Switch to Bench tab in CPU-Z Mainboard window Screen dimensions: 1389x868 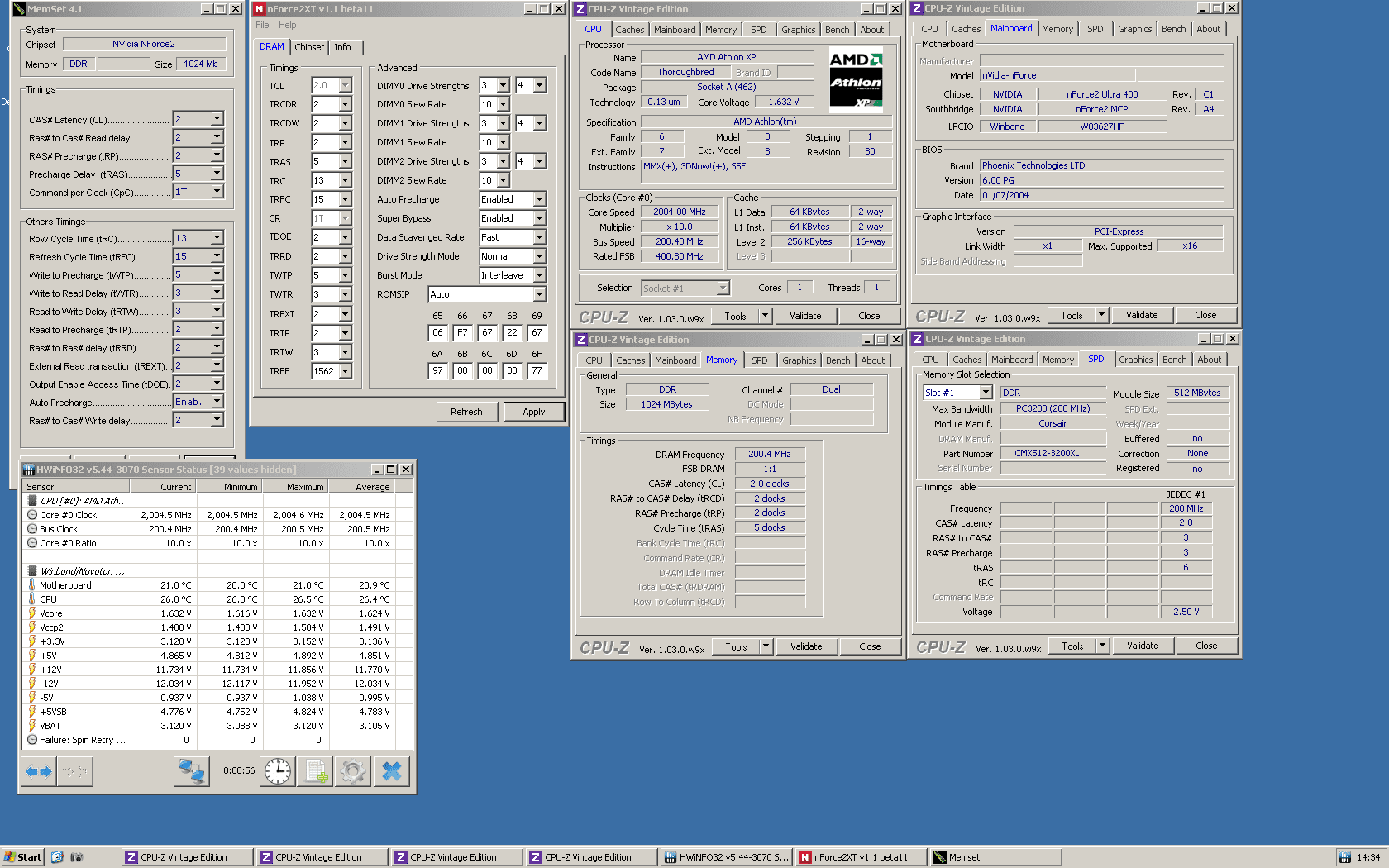1173,29
